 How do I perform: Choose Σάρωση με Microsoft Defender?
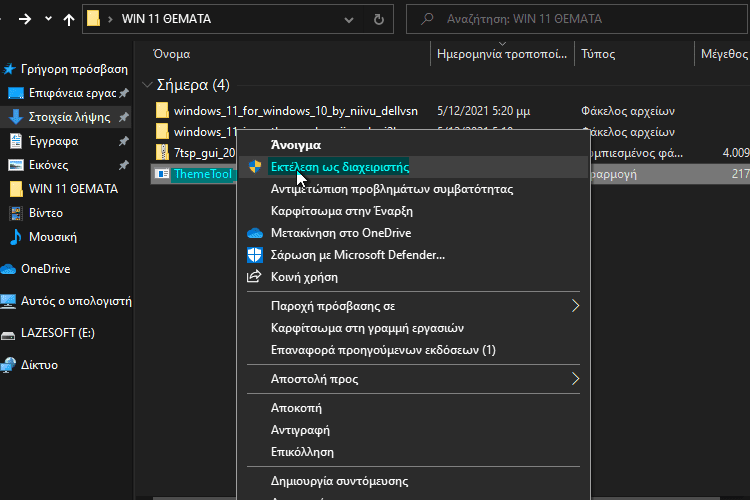point(358,255)
